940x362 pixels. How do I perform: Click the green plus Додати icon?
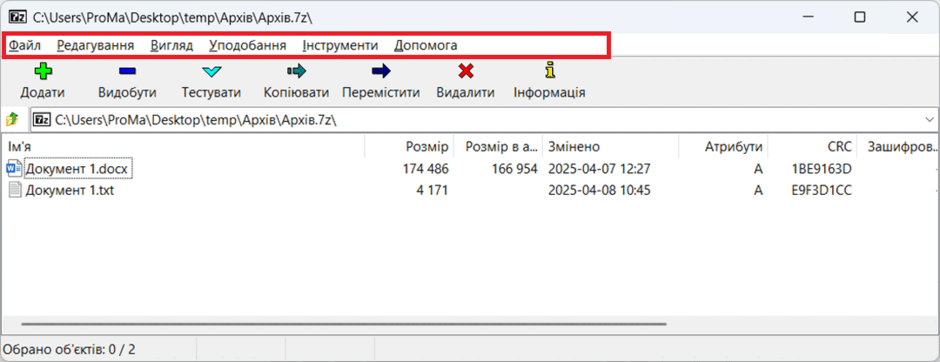click(43, 71)
